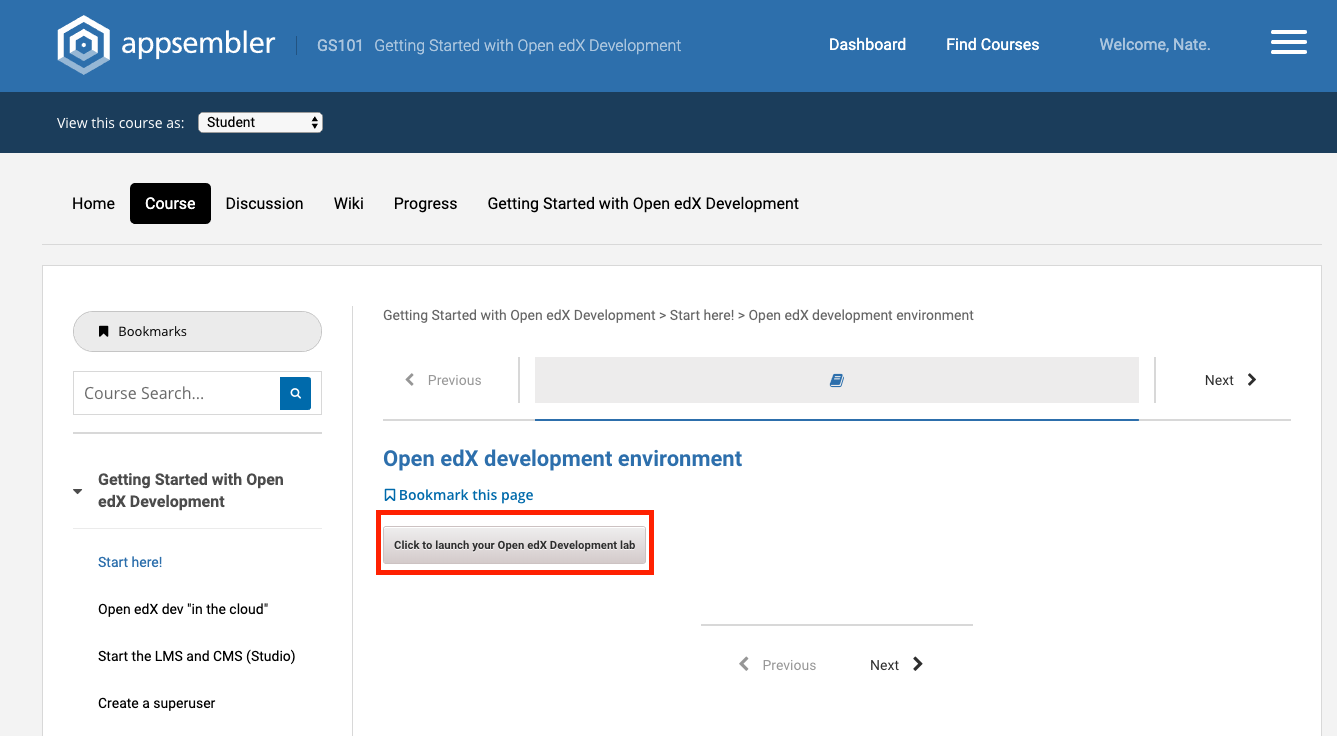Click the bottom Next button
Screen dimensions: 1337x736
coord(897,665)
